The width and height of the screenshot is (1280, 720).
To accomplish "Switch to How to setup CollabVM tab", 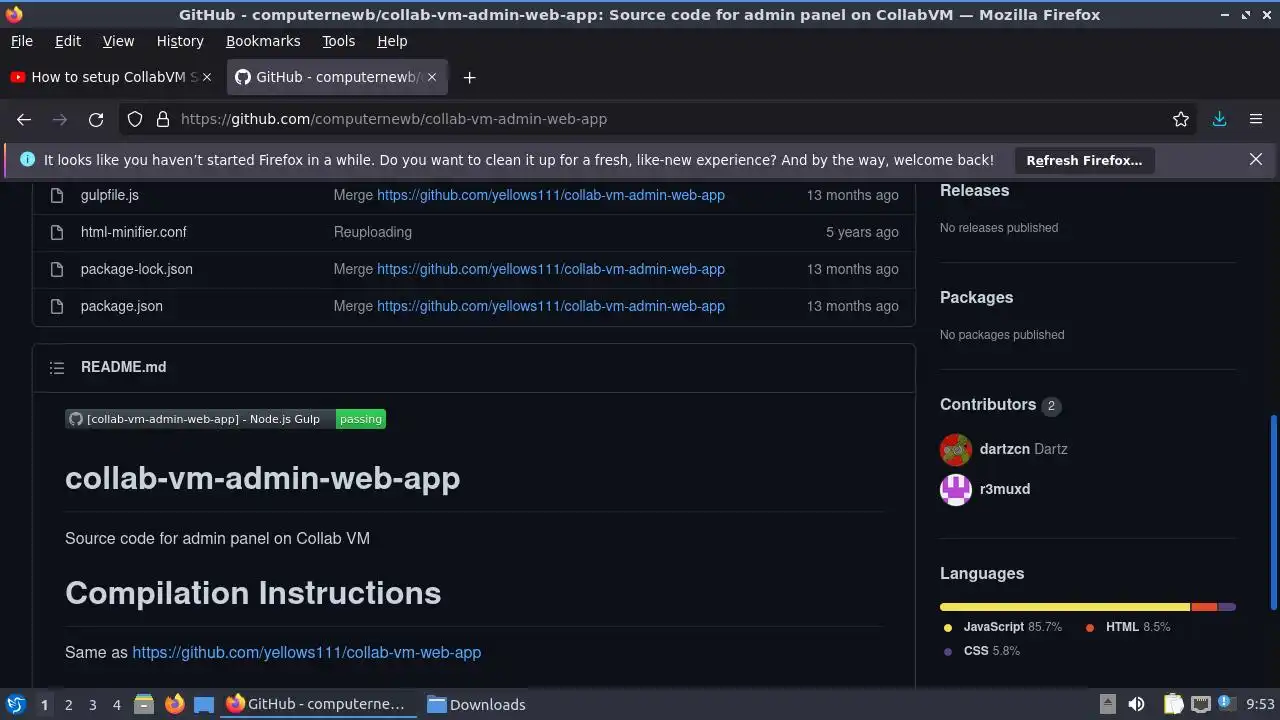I will click(112, 77).
